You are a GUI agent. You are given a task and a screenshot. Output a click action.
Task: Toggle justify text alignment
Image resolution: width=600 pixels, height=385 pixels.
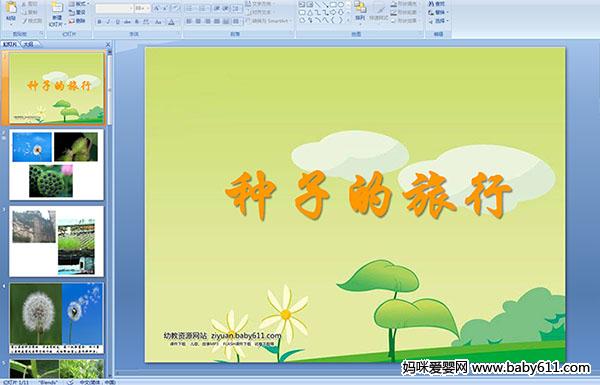click(217, 21)
